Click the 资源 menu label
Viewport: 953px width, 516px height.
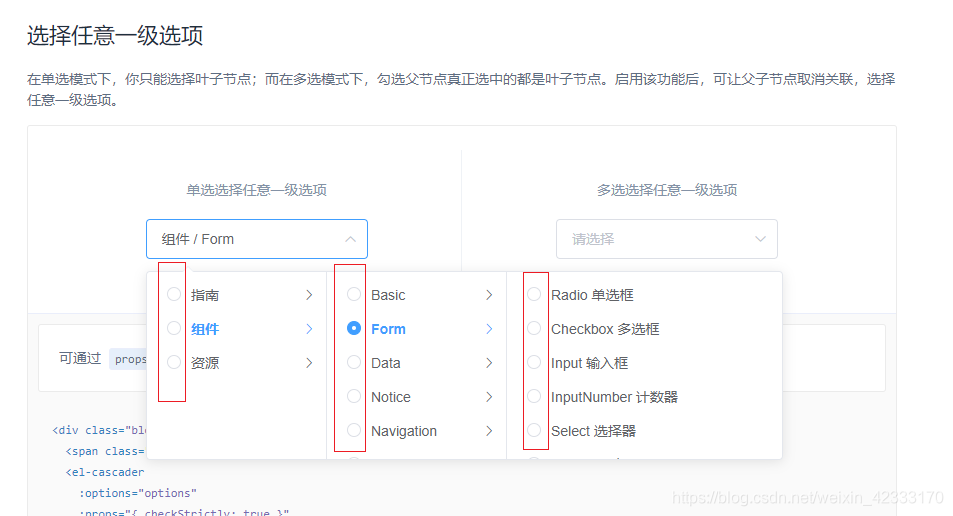click(205, 363)
